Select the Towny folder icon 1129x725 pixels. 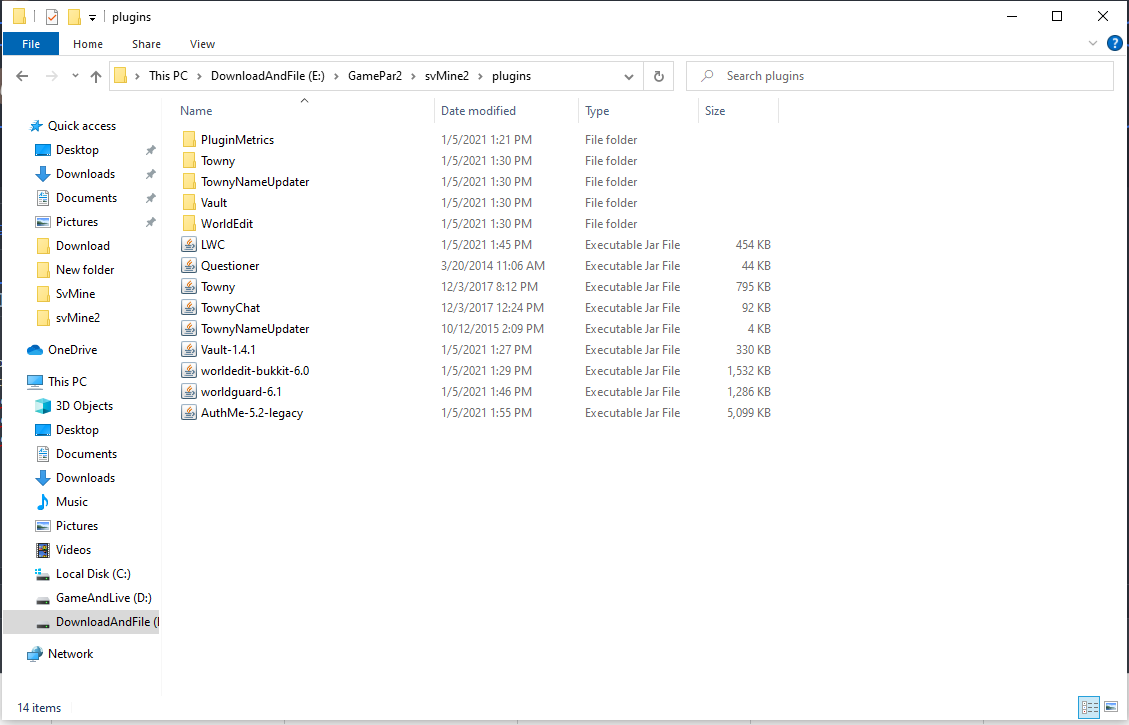pos(189,161)
